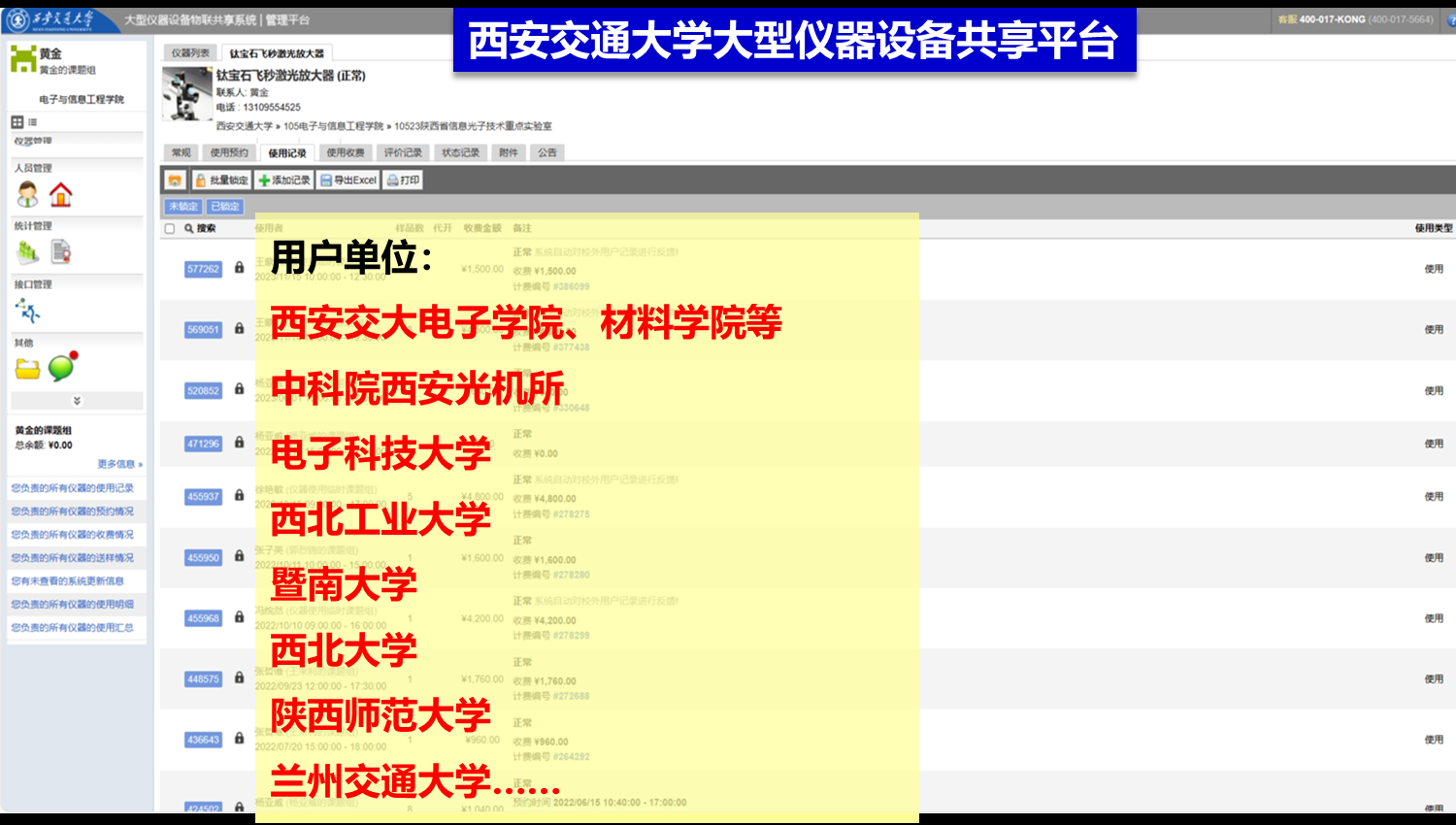Image resolution: width=1456 pixels, height=825 pixels.
Task: Open the 接口管理 interface icon
Action: pos(27,311)
